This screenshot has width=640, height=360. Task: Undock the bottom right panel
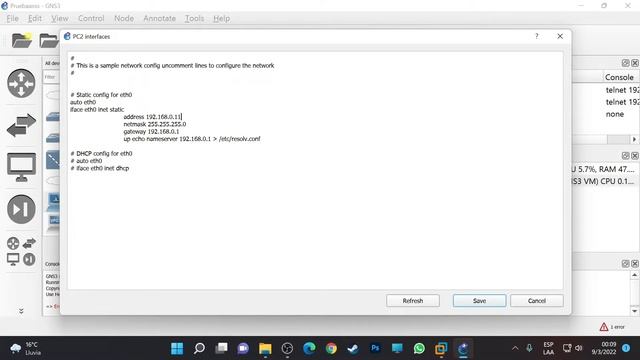click(x=625, y=264)
